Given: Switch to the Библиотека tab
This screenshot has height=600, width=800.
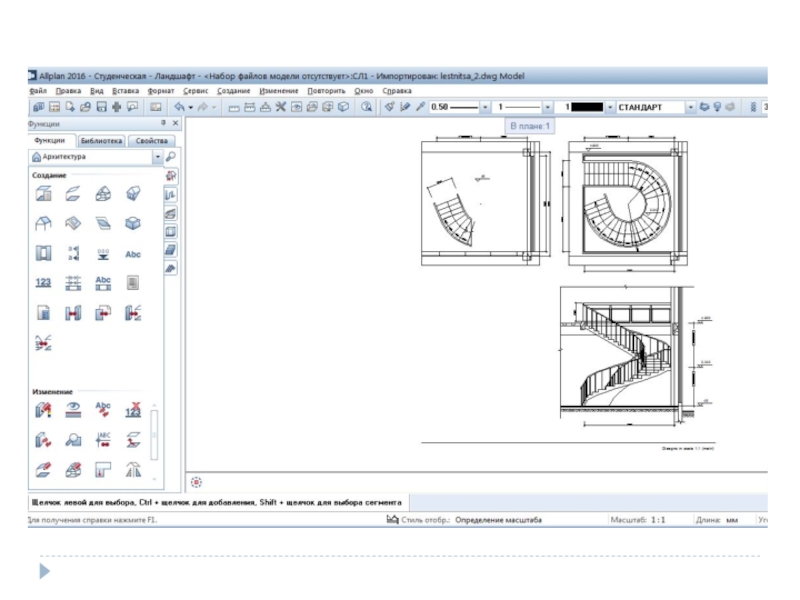Looking at the screenshot, I should [102, 141].
